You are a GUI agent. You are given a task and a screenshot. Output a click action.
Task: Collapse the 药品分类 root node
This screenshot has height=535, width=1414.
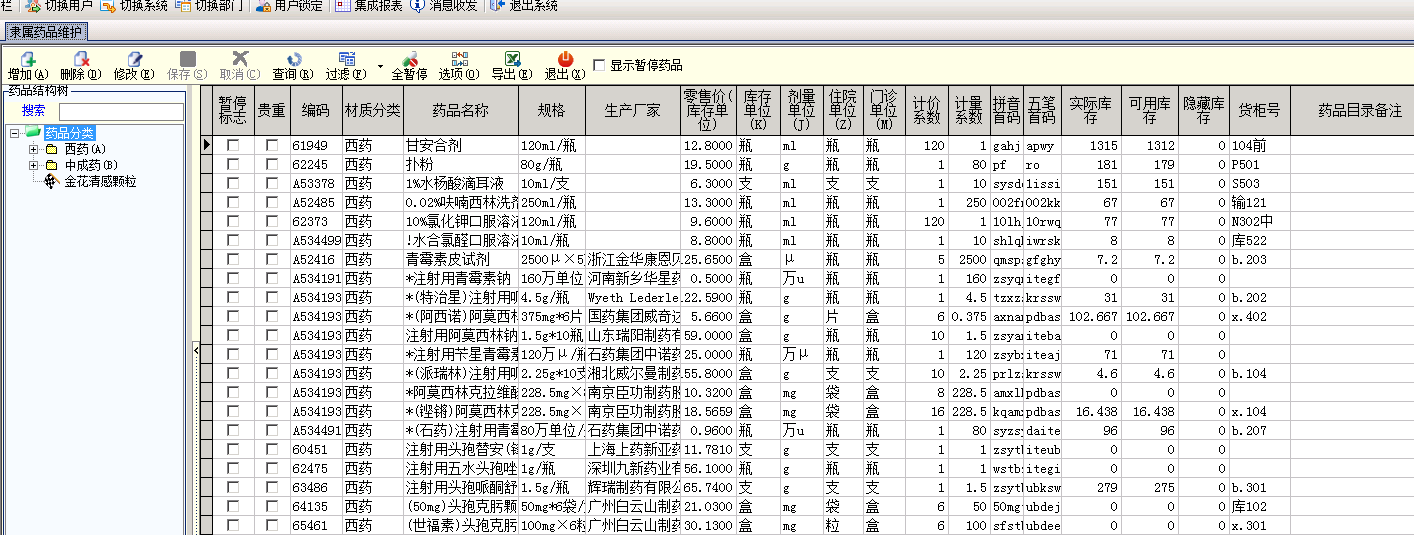click(14, 133)
